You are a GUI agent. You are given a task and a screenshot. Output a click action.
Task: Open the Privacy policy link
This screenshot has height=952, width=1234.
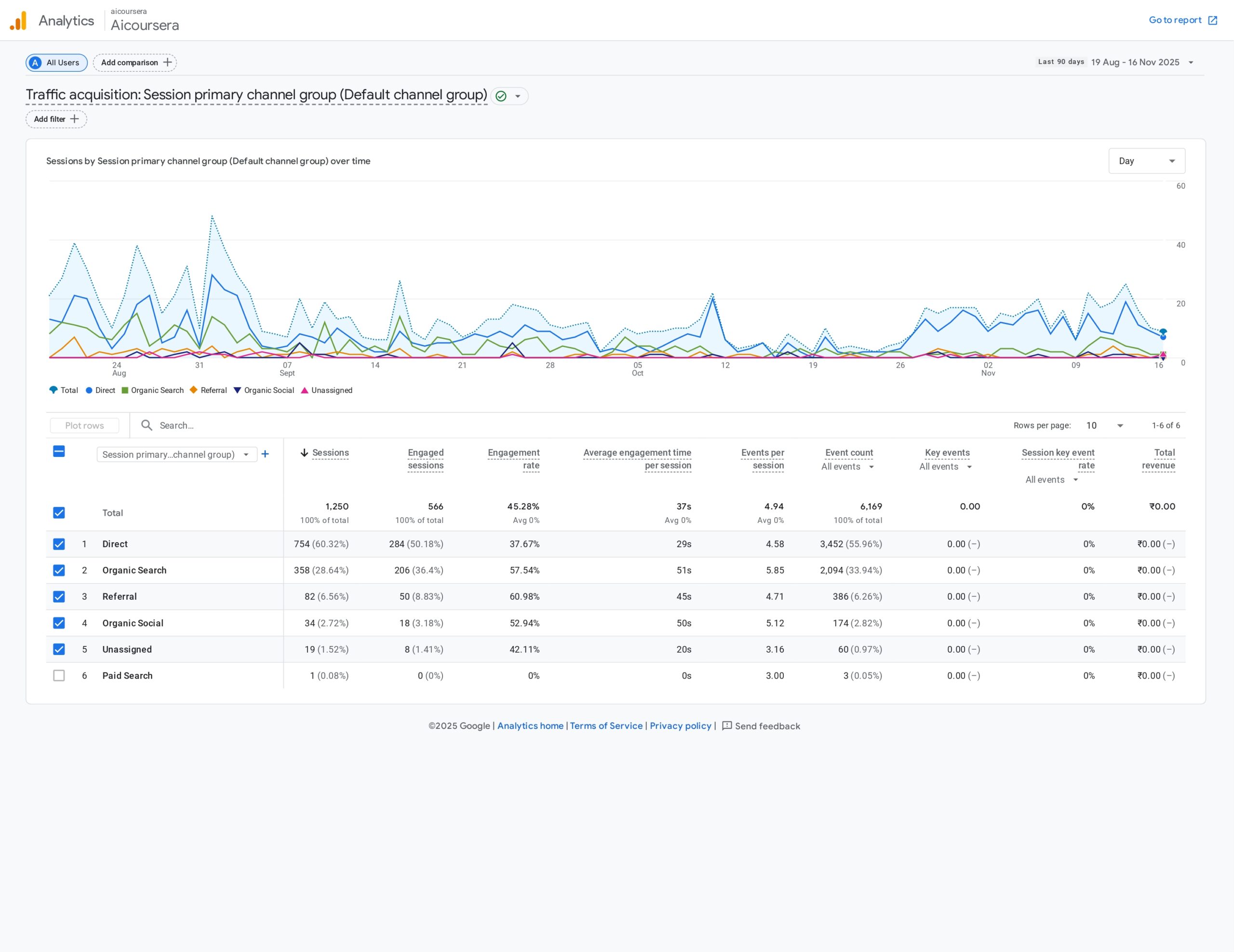click(680, 726)
